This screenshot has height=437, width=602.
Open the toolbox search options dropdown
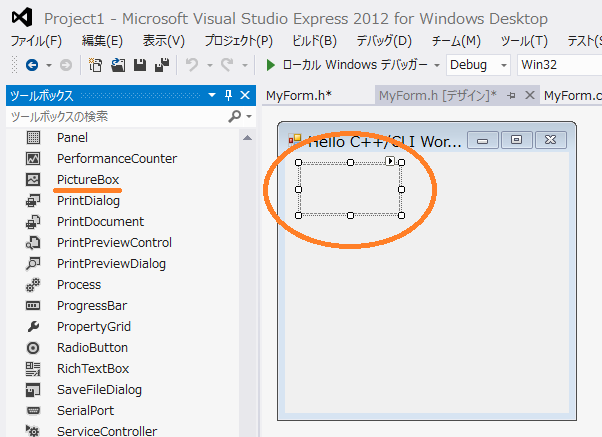pos(250,116)
